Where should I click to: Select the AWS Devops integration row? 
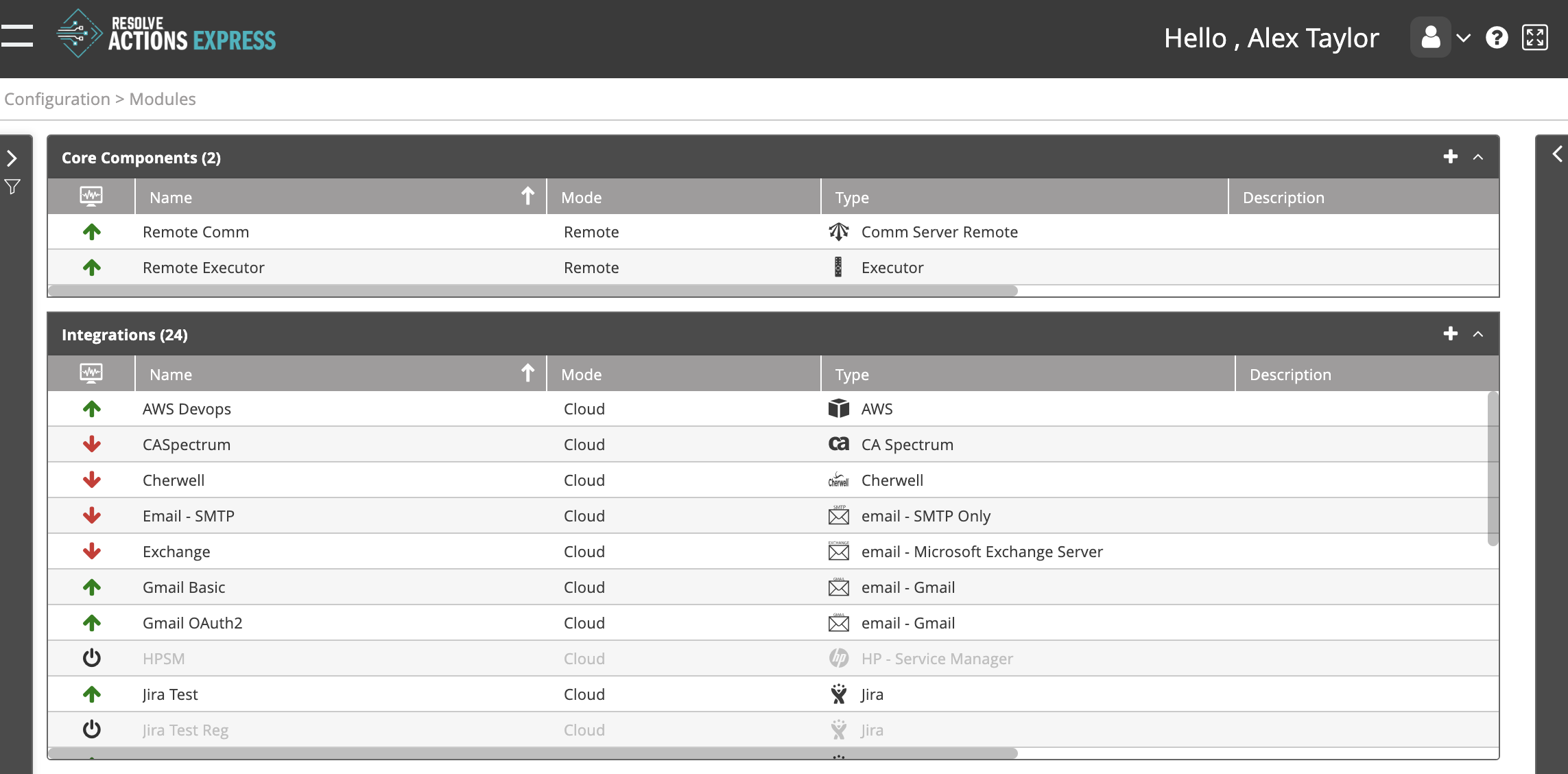[773, 409]
